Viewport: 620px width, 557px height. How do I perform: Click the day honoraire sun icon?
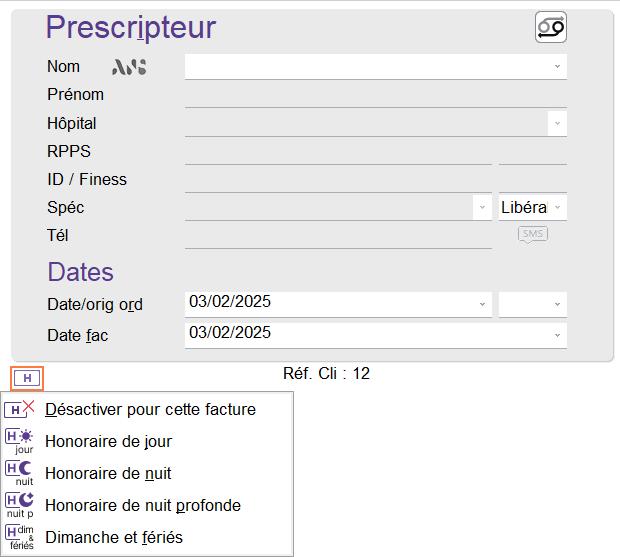[20, 441]
